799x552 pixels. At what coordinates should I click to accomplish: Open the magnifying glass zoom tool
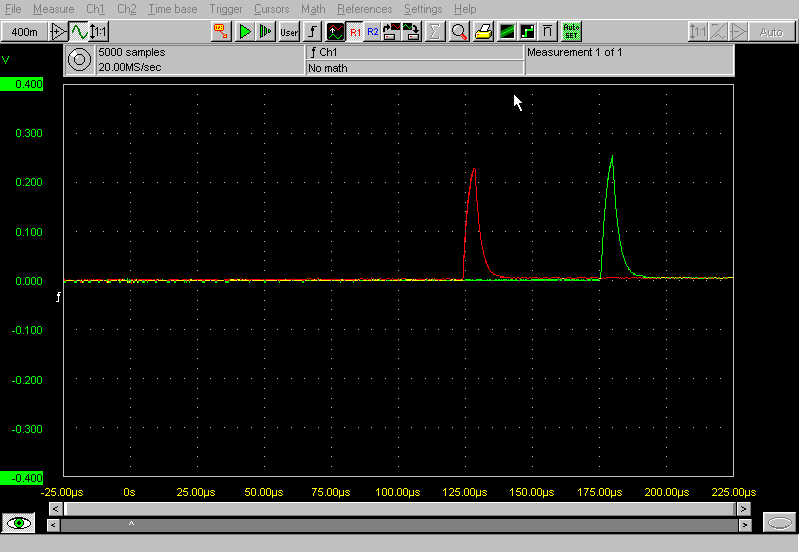459,32
